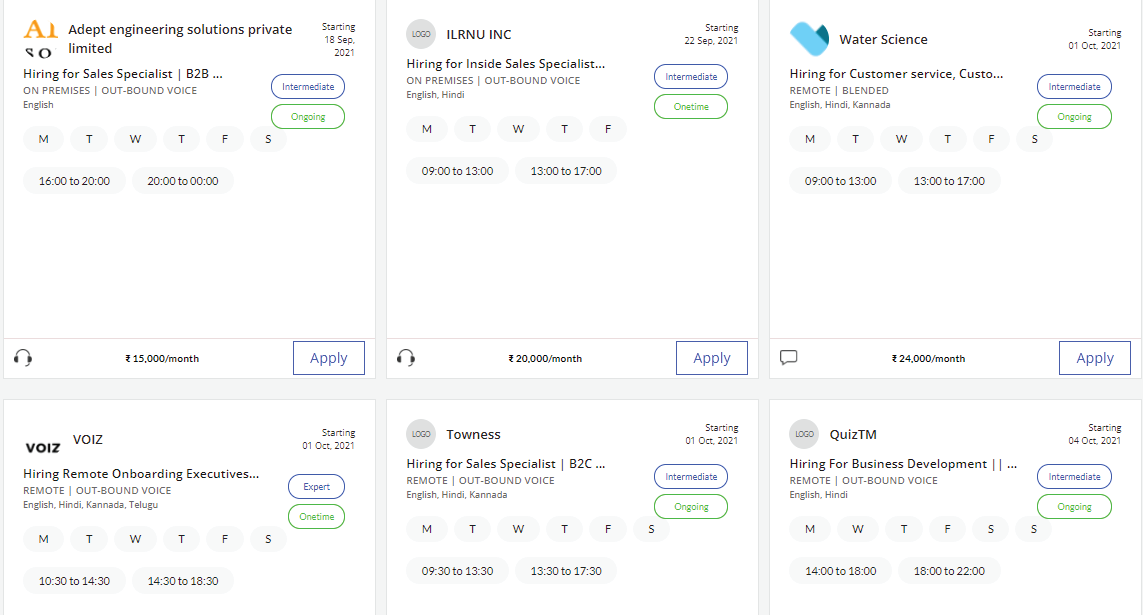Screen dimensions: 1143x615
Task: Open the Water Science company name
Action: (x=883, y=39)
